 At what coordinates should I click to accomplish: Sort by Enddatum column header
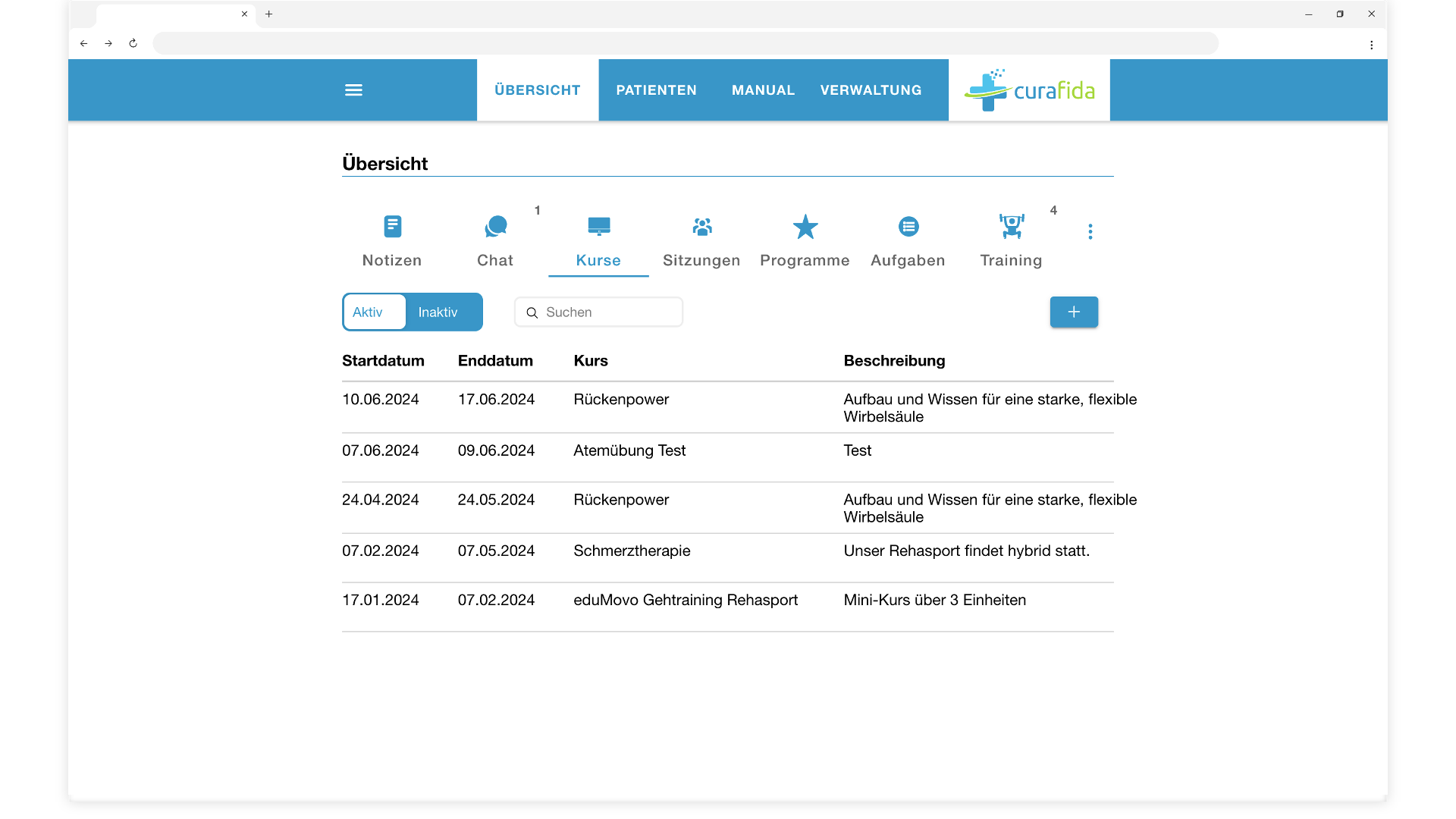(x=495, y=361)
